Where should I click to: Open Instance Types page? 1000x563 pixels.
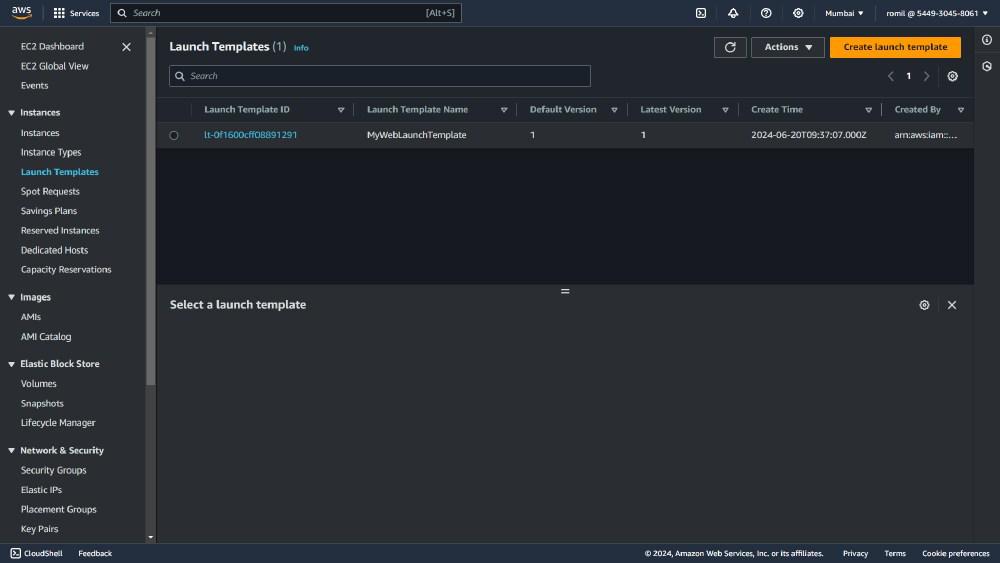tap(51, 152)
